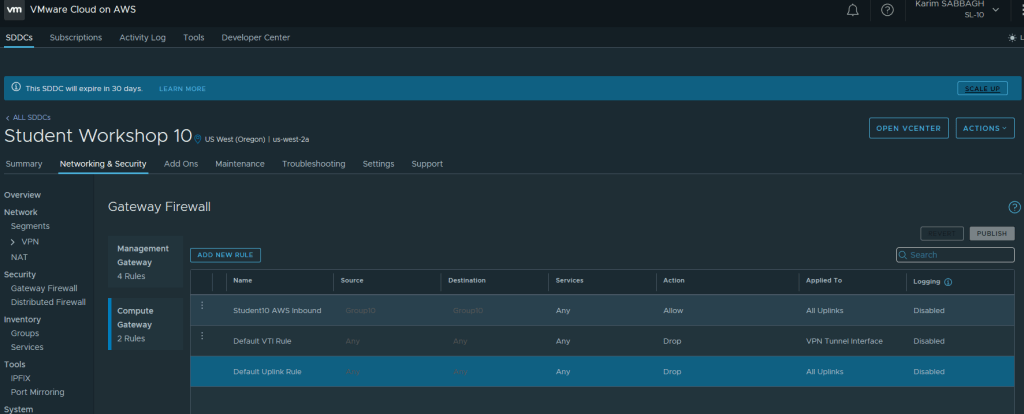
Task: Click the Open vCenter button
Action: click(908, 128)
